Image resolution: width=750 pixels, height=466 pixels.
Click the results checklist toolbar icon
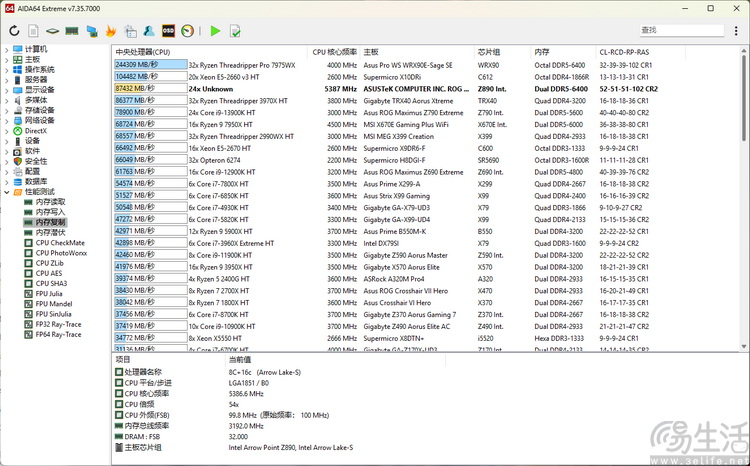235,31
